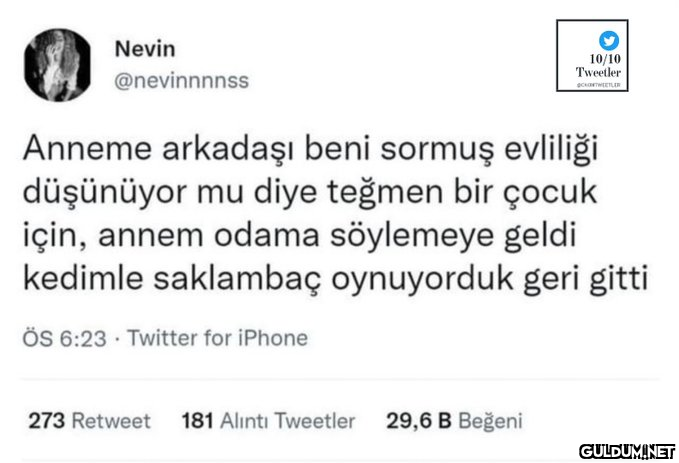
Task: Show the 29,6 B Beğeni likes
Action: [454, 420]
